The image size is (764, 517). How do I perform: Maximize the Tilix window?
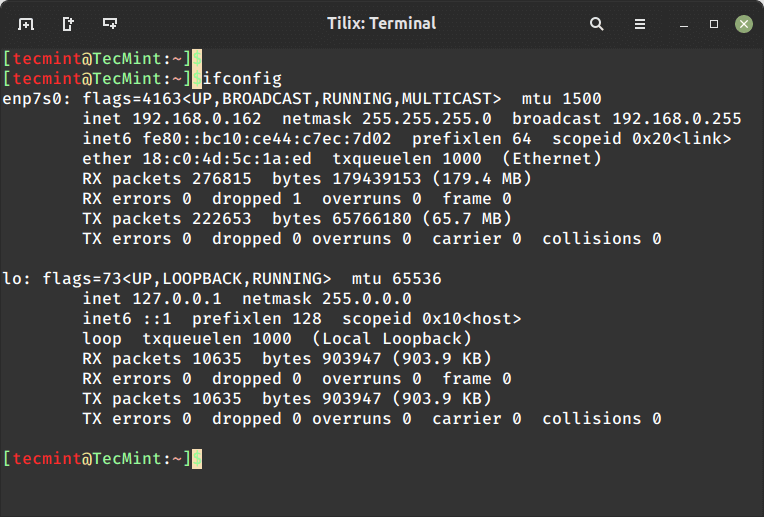(x=714, y=24)
